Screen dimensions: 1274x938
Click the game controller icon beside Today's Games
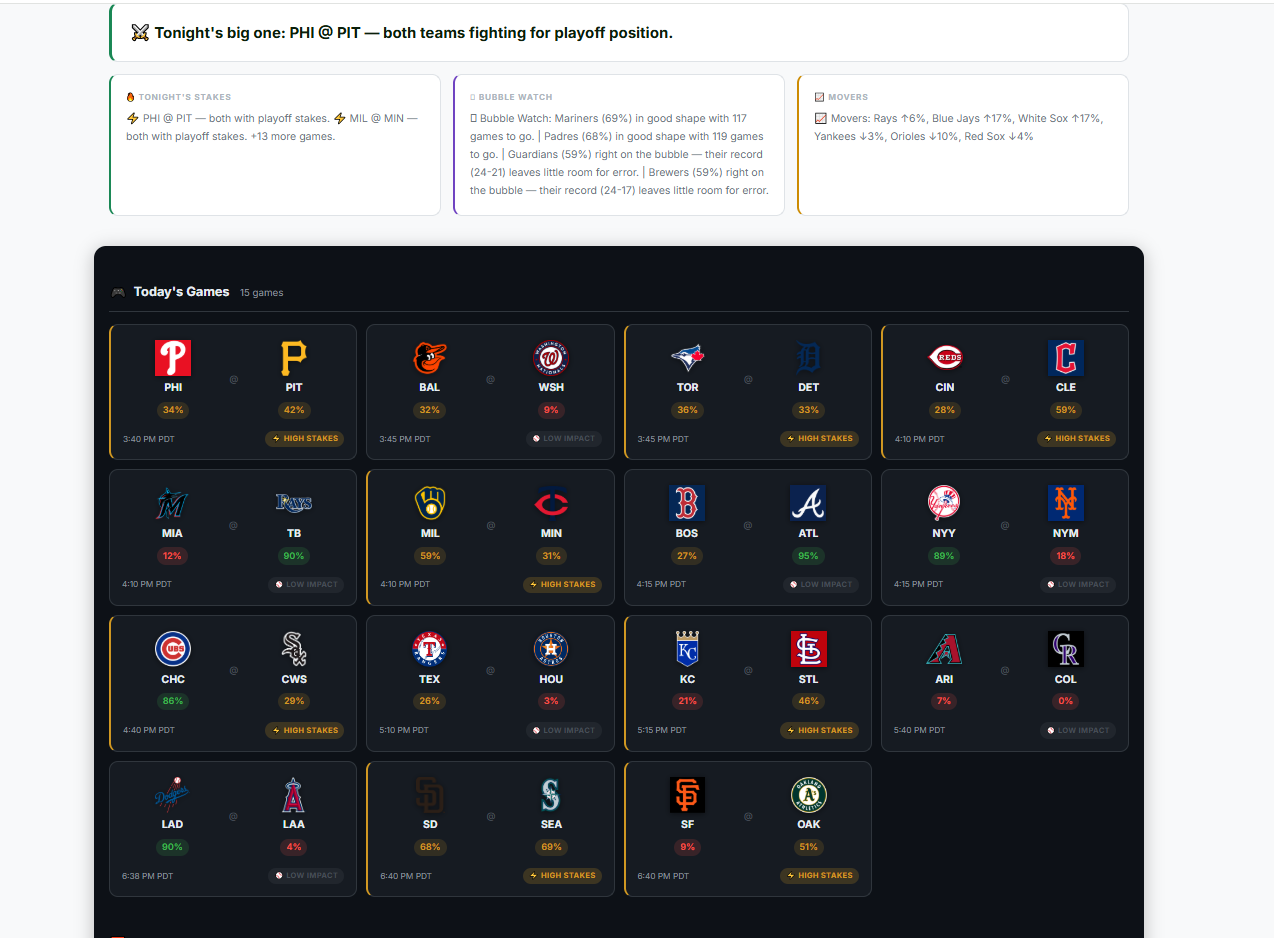[x=118, y=292]
